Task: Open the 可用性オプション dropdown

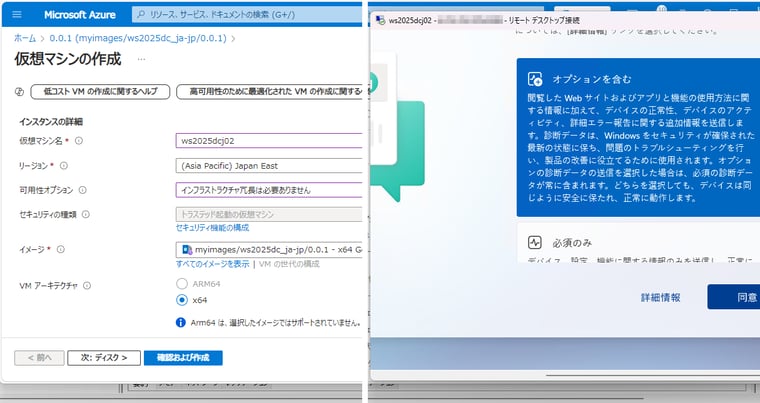Action: 269,190
